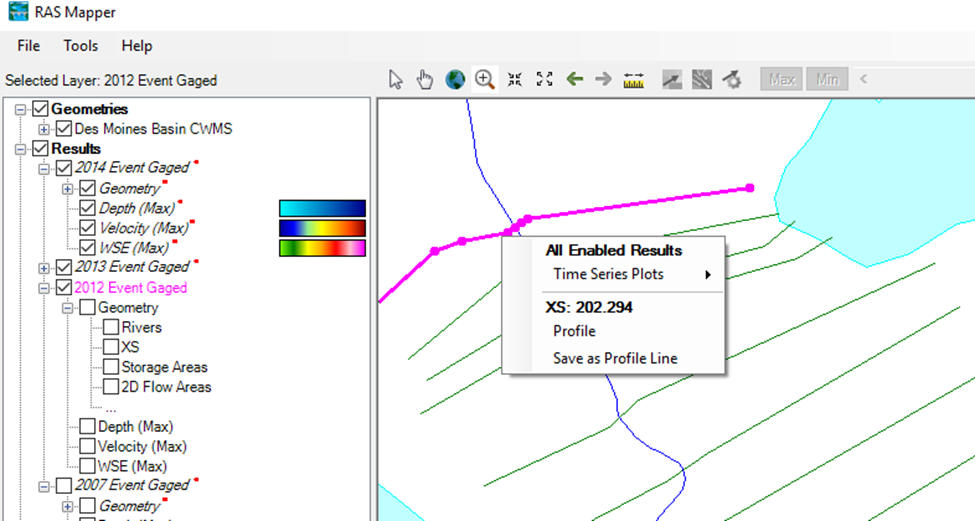Click the Velocity (Max) rainbow color ramp
The image size is (975, 521).
322,228
